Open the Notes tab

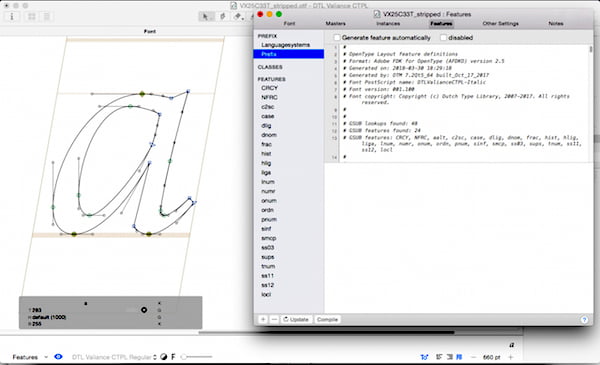pos(556,24)
